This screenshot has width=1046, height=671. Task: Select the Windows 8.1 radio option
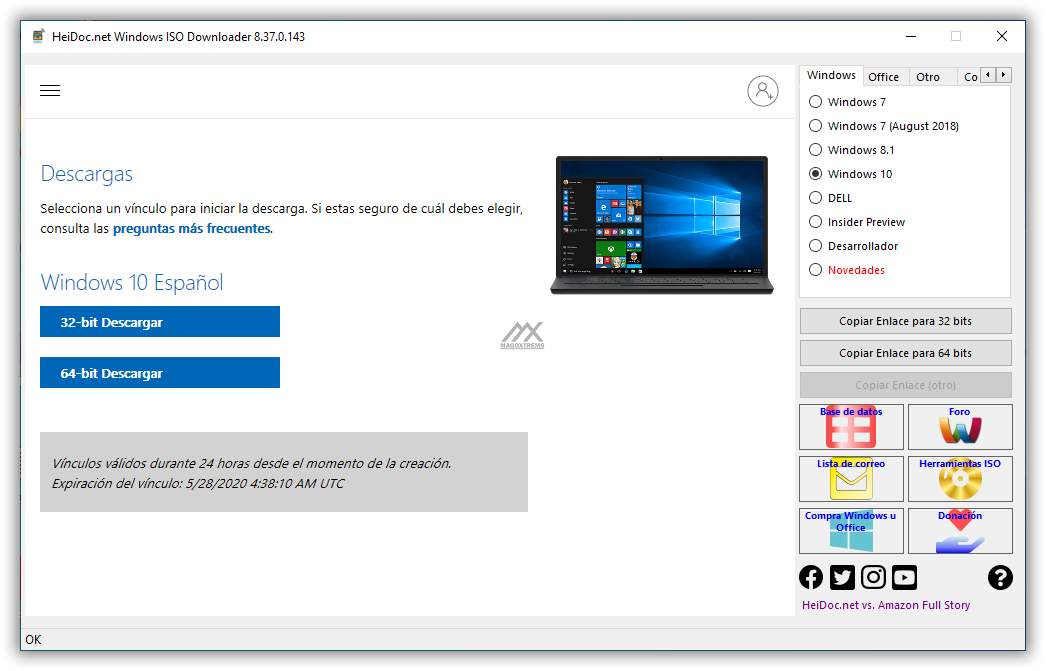click(815, 150)
